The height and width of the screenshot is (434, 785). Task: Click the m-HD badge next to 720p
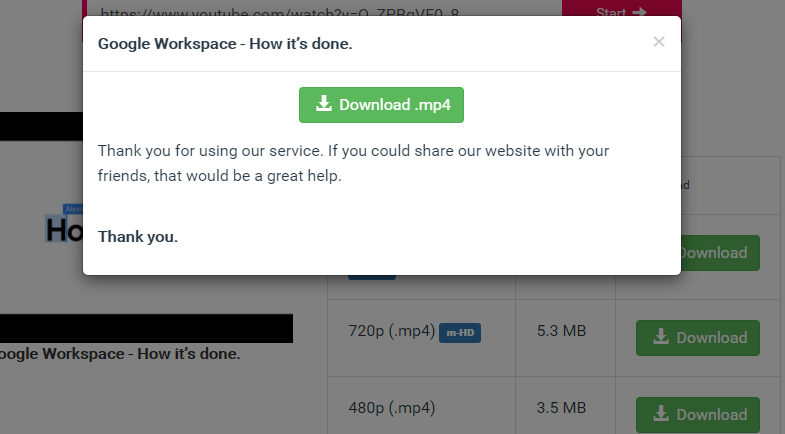point(460,333)
